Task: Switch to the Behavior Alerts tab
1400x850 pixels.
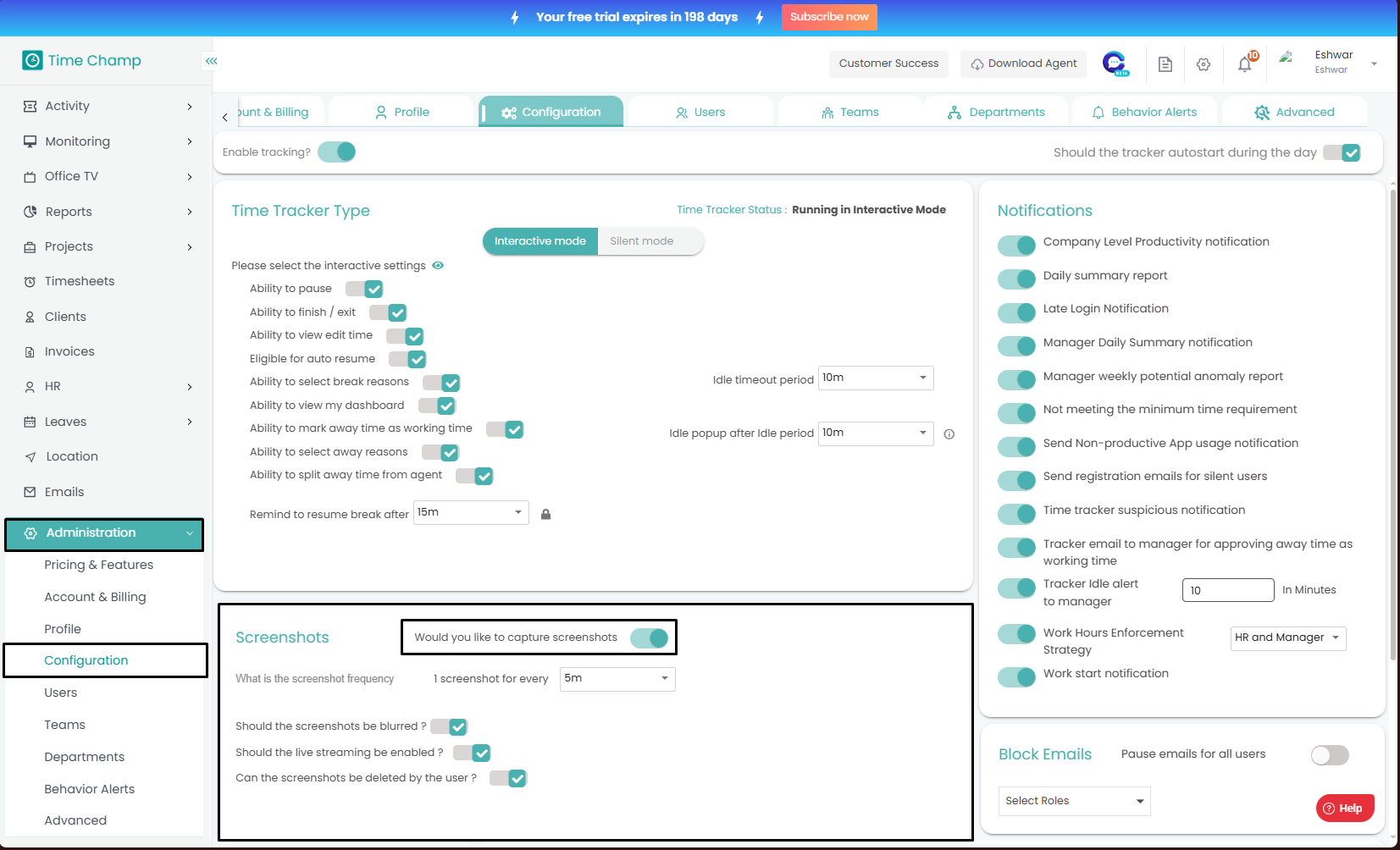Action: 1144,112
